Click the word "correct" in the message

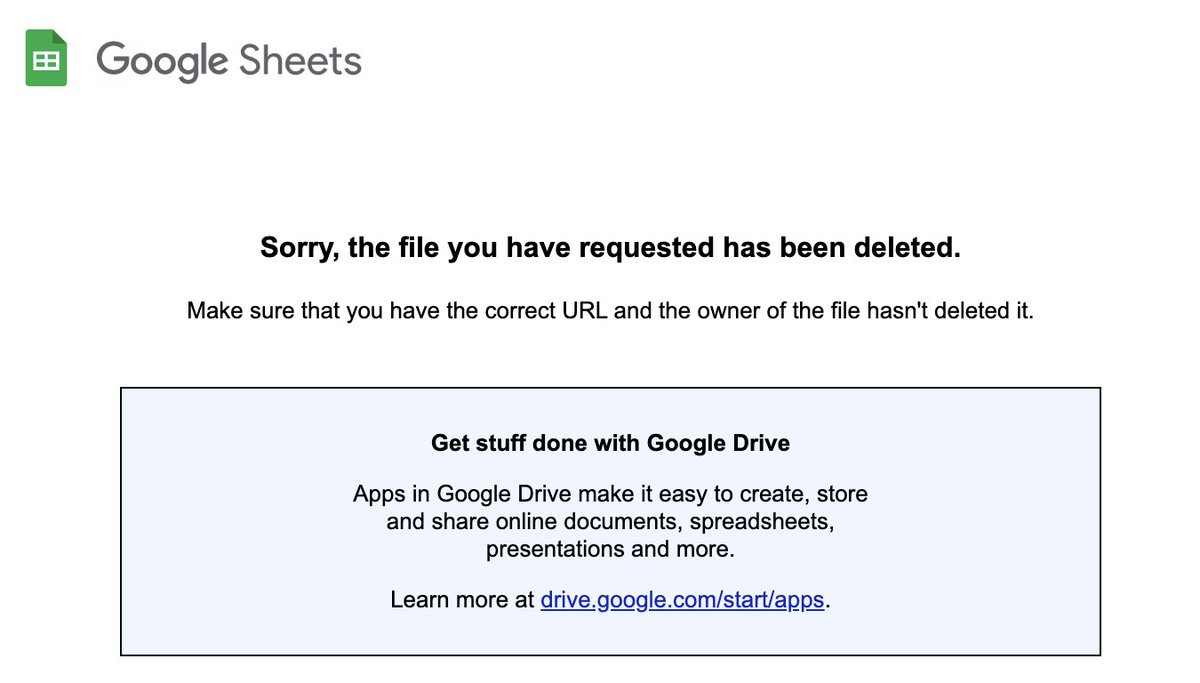pyautogui.click(x=508, y=311)
